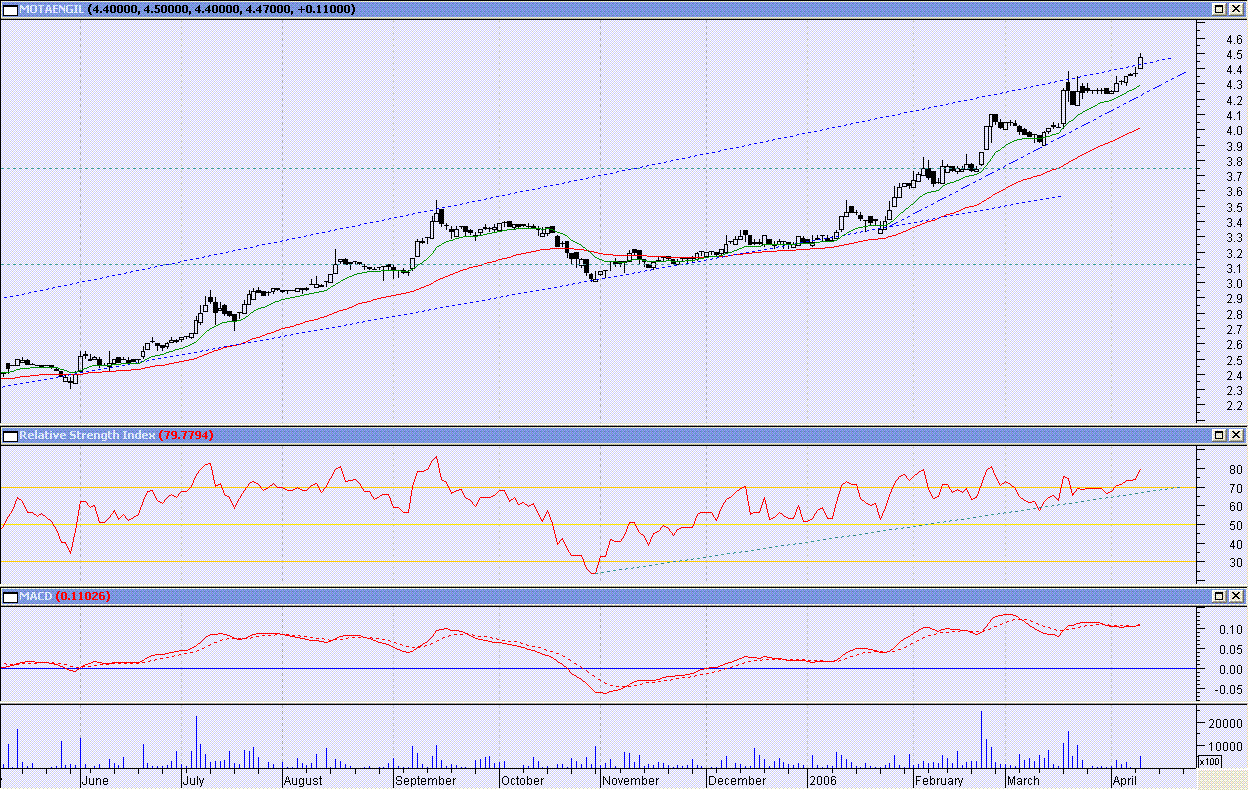The image size is (1248, 790).
Task: Select the last candlestick near 4.5 in April
Action: coord(1140,62)
